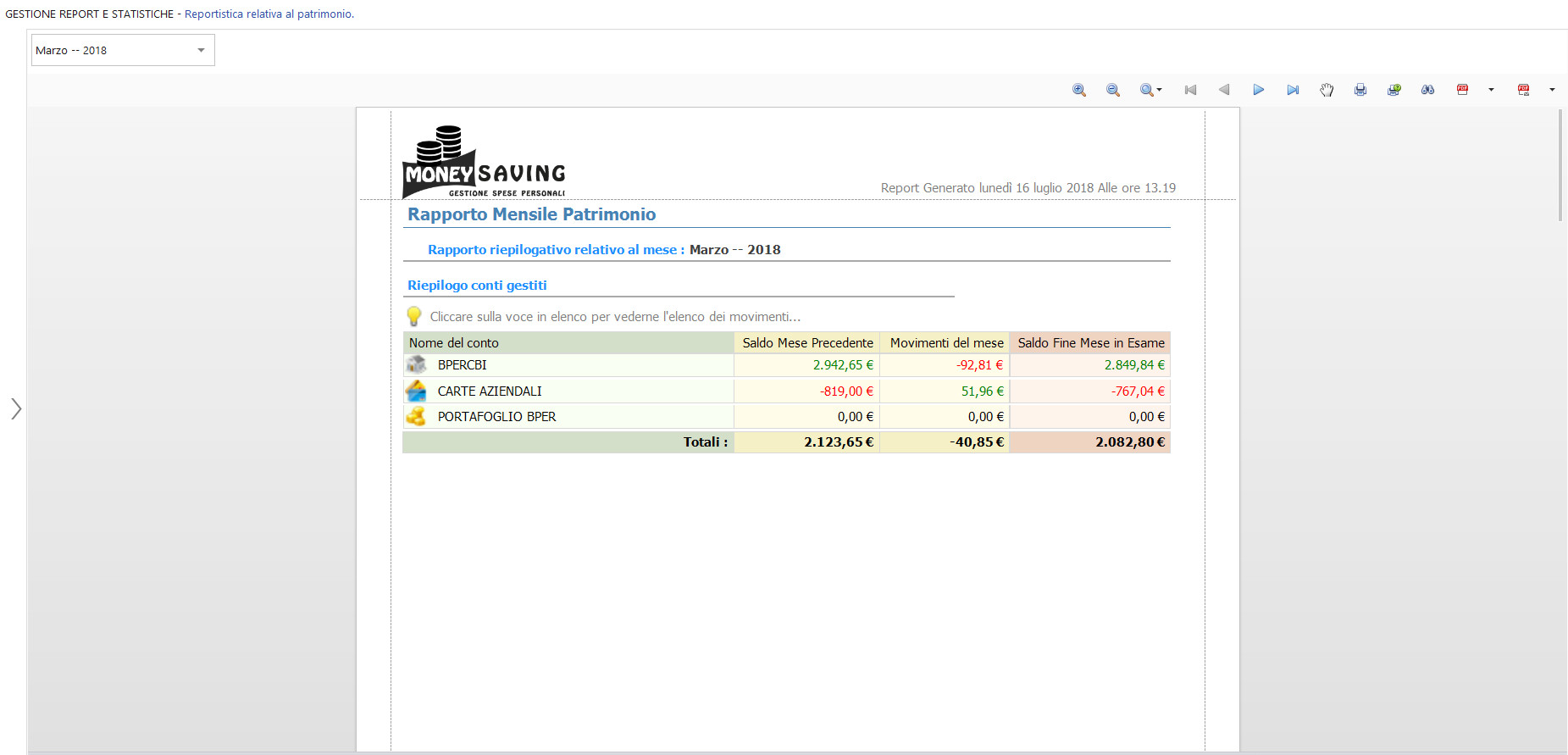Screen dimensions: 1568x755
Task: Select CARTE AZIENDALI movement 51,96 €
Action: (983, 391)
